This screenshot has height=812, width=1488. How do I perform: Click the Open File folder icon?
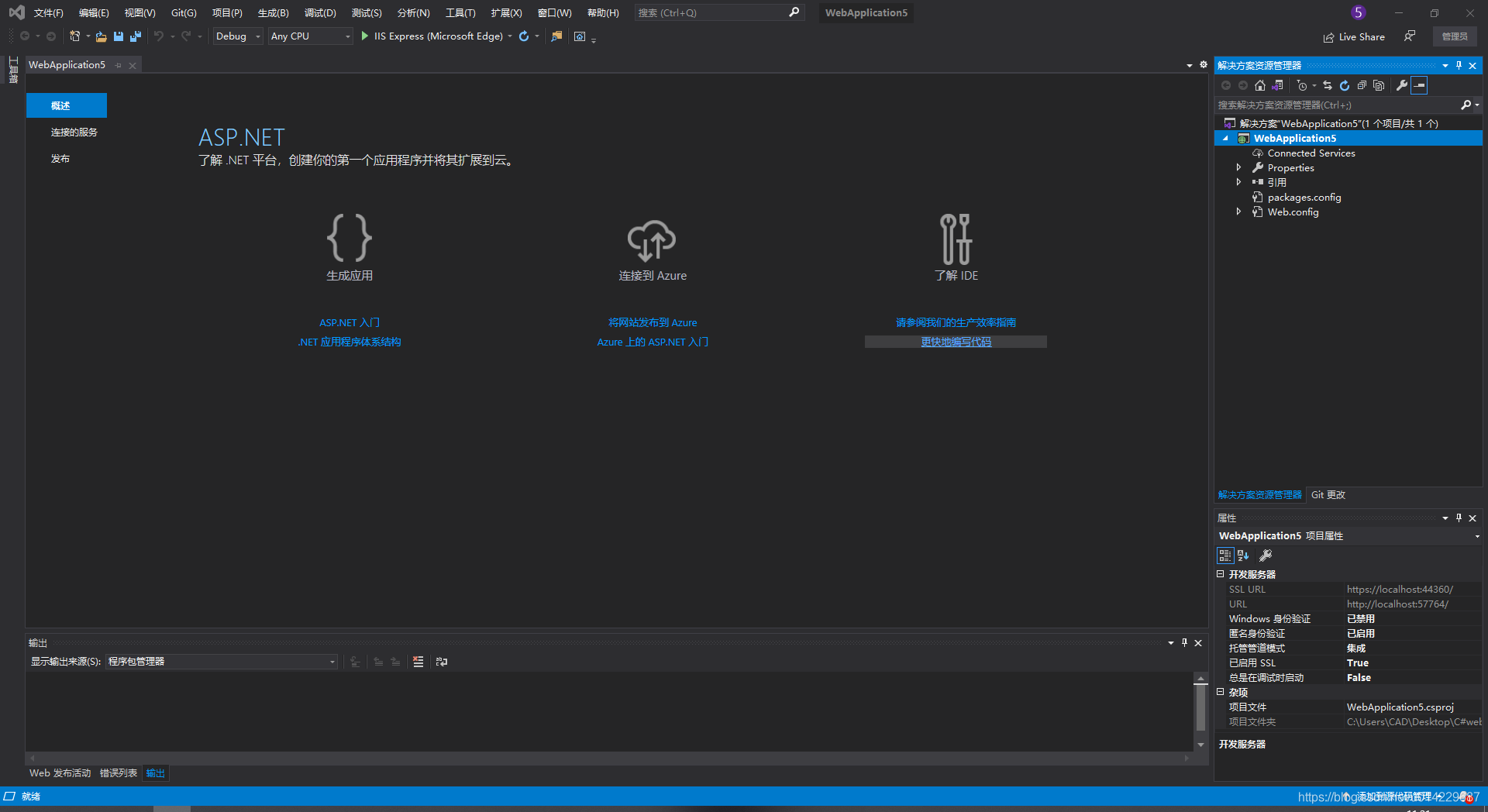coord(101,36)
